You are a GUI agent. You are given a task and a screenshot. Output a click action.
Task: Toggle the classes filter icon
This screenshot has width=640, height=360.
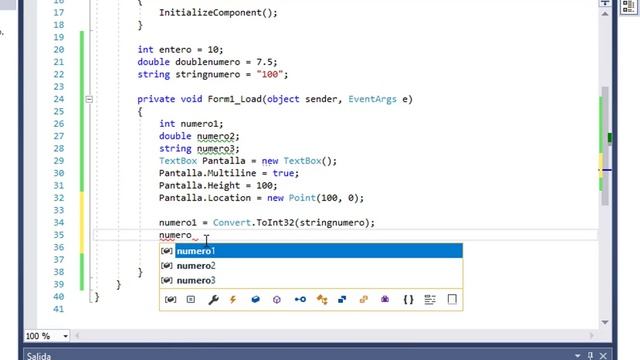click(x=322, y=300)
